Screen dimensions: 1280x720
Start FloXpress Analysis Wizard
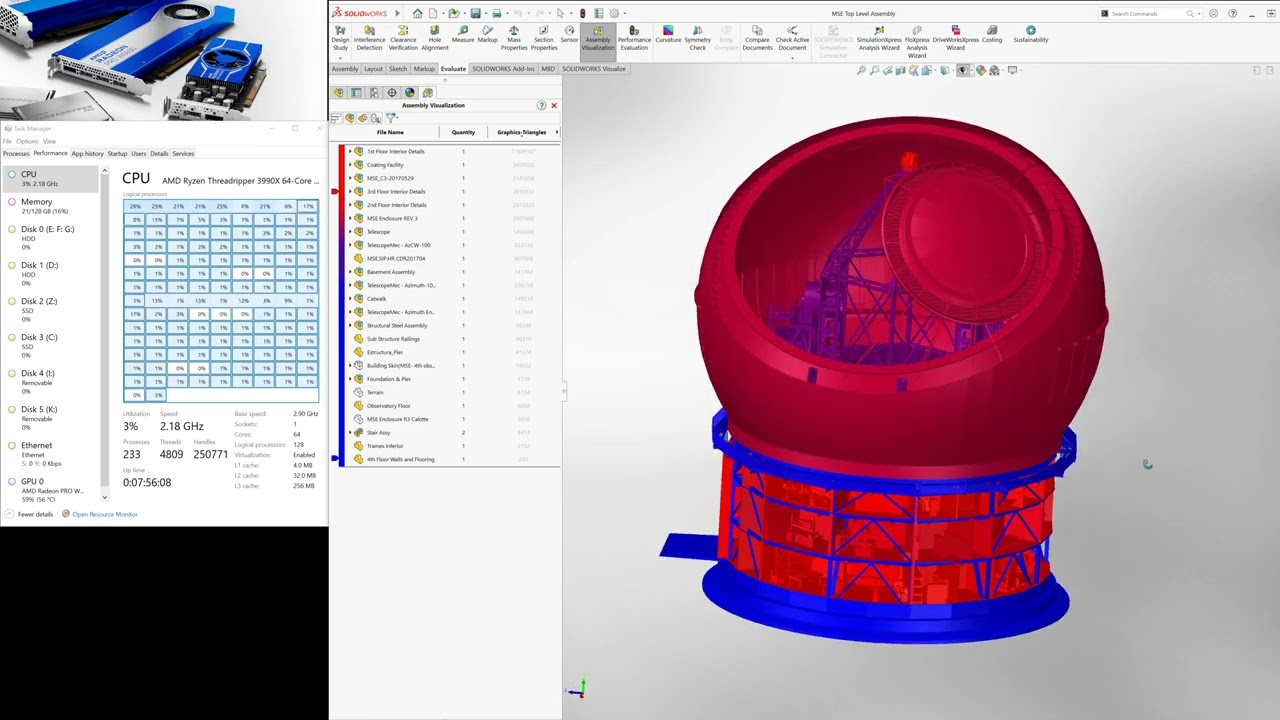click(917, 41)
